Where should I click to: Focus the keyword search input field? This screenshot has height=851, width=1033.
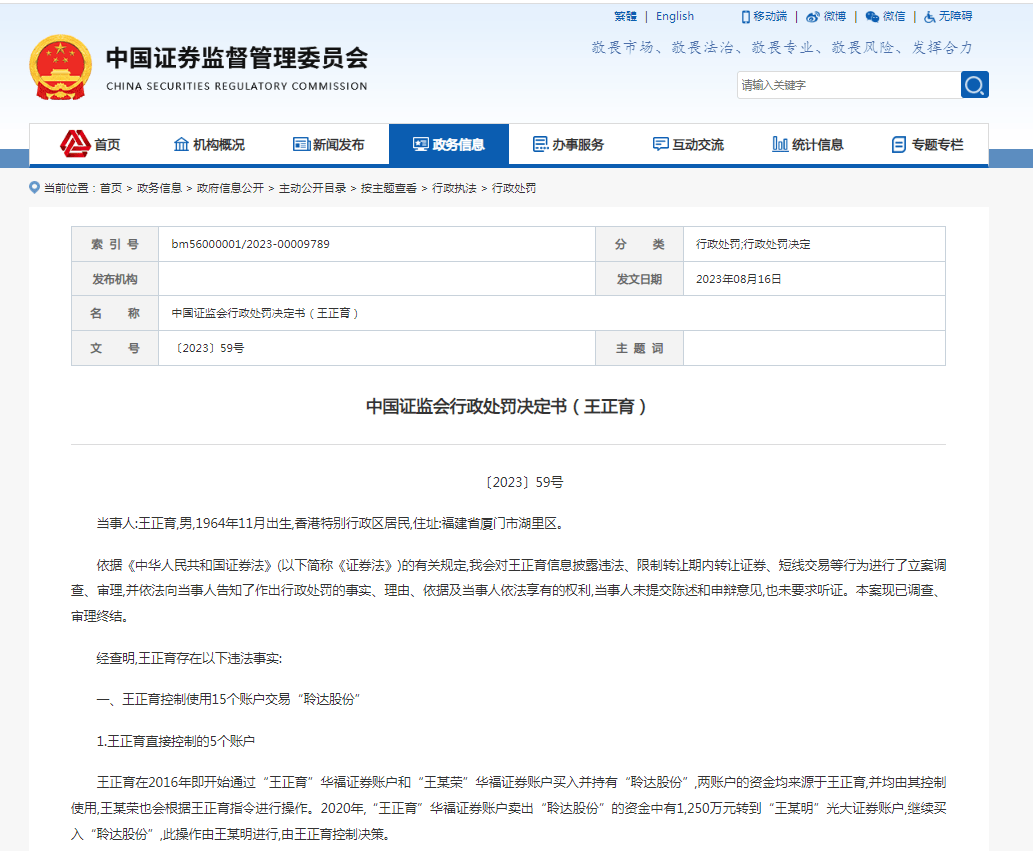pos(848,85)
